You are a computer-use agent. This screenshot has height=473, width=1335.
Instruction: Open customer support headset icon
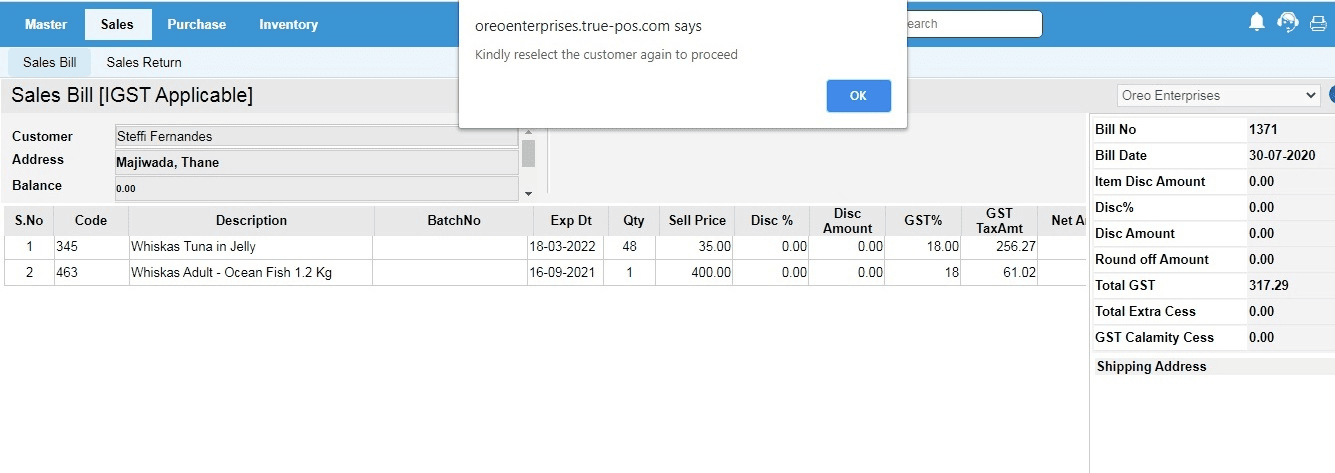coord(1288,23)
